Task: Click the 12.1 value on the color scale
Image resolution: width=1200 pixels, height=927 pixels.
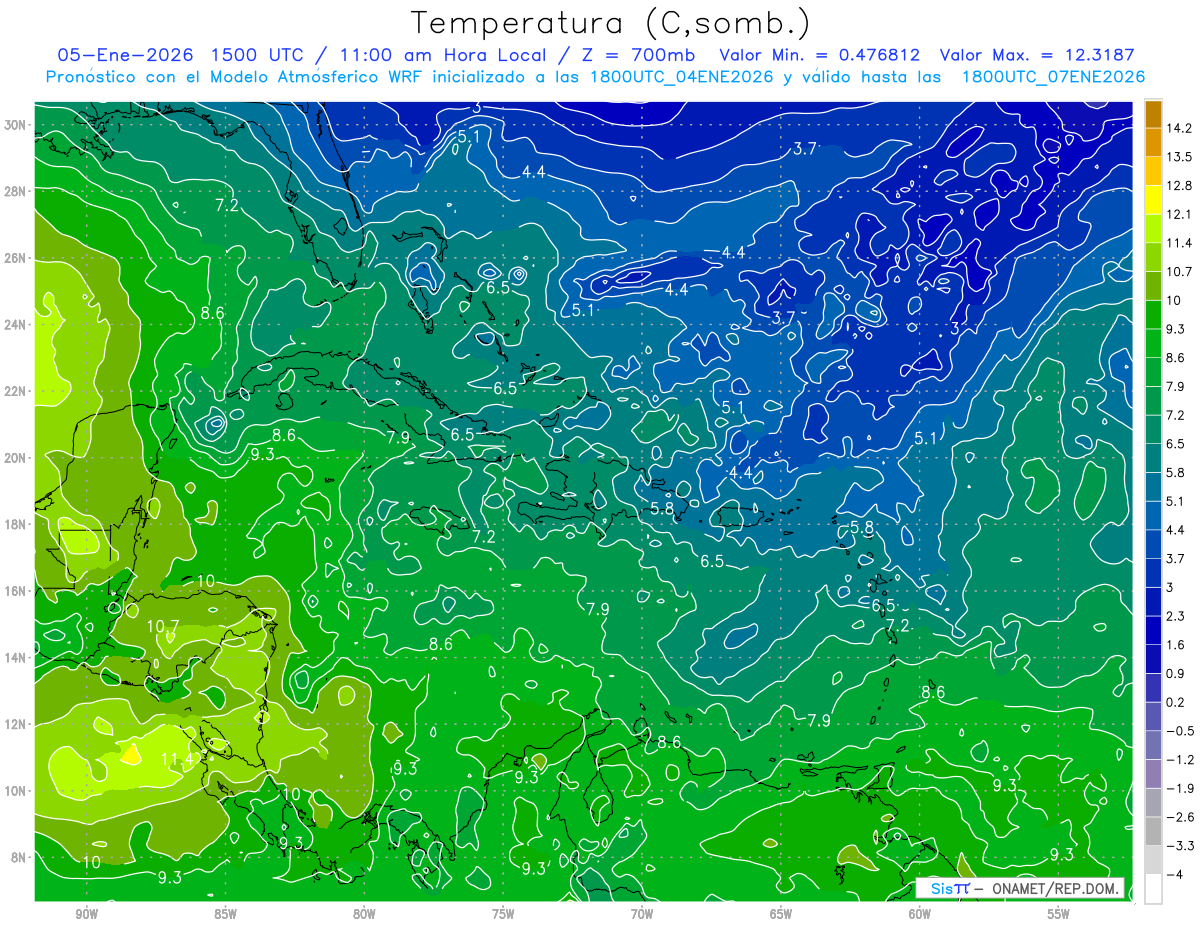Action: 1181,214
